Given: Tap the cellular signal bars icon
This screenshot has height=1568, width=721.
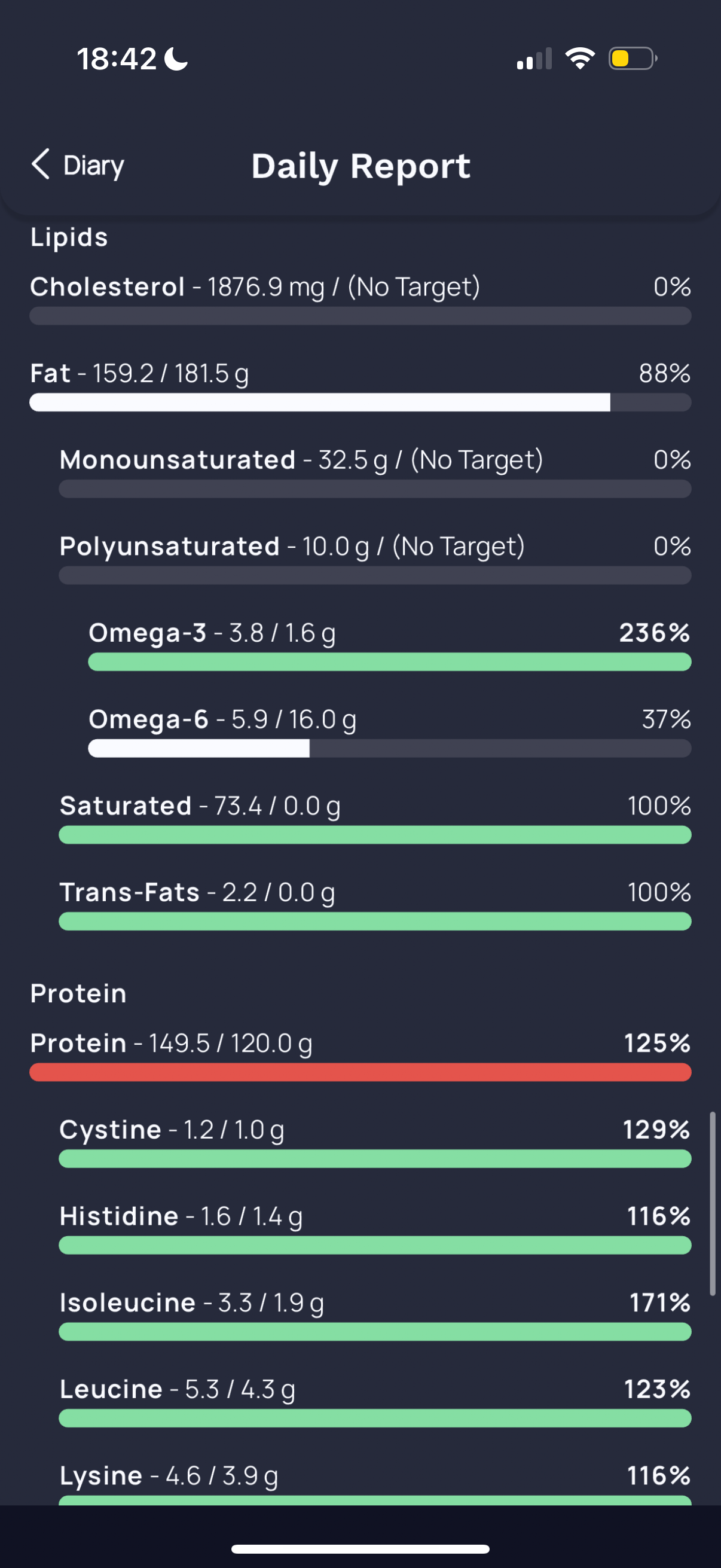Looking at the screenshot, I should [534, 59].
